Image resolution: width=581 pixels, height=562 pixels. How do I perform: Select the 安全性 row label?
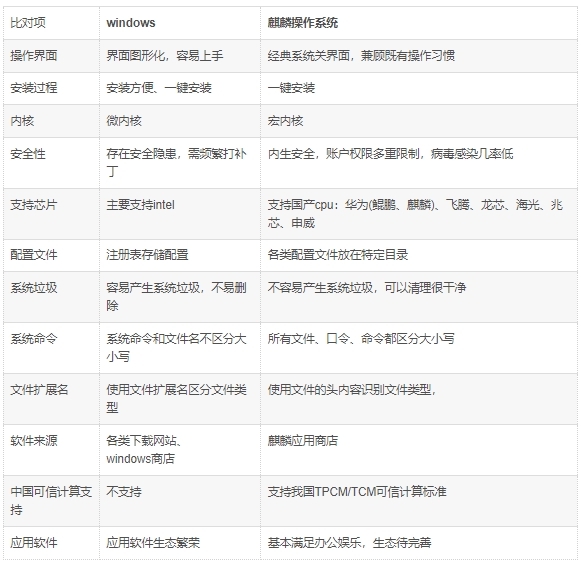click(x=52, y=163)
